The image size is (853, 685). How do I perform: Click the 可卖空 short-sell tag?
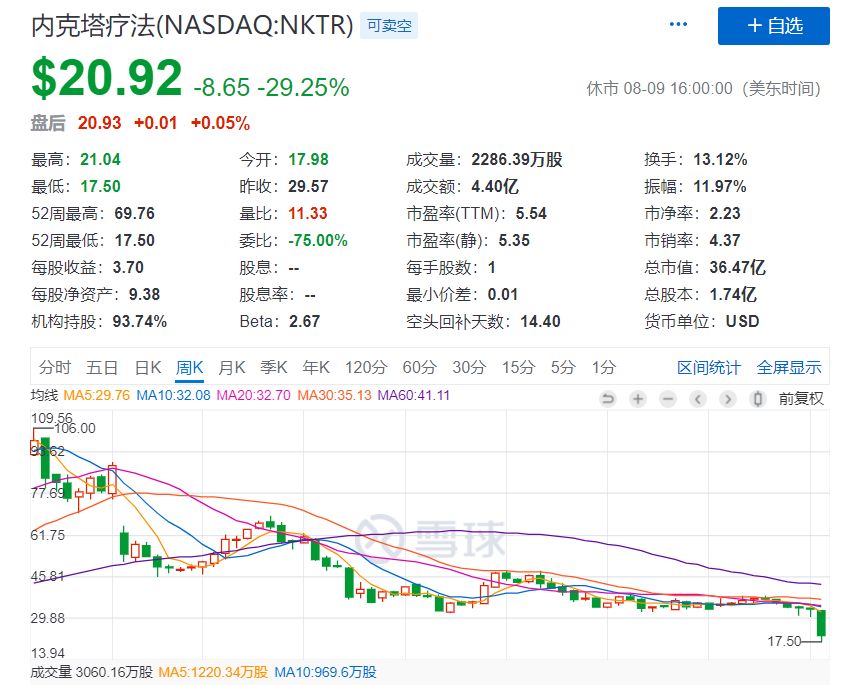coord(389,26)
